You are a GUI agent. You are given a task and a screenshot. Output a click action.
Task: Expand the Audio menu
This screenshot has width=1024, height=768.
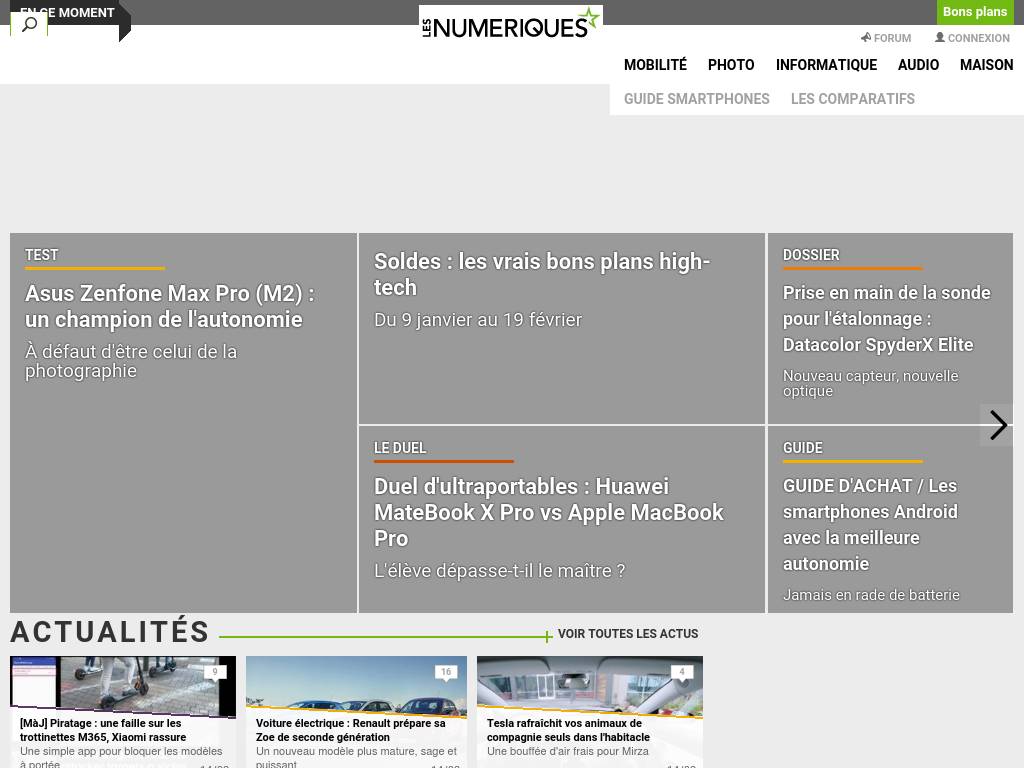(x=918, y=65)
